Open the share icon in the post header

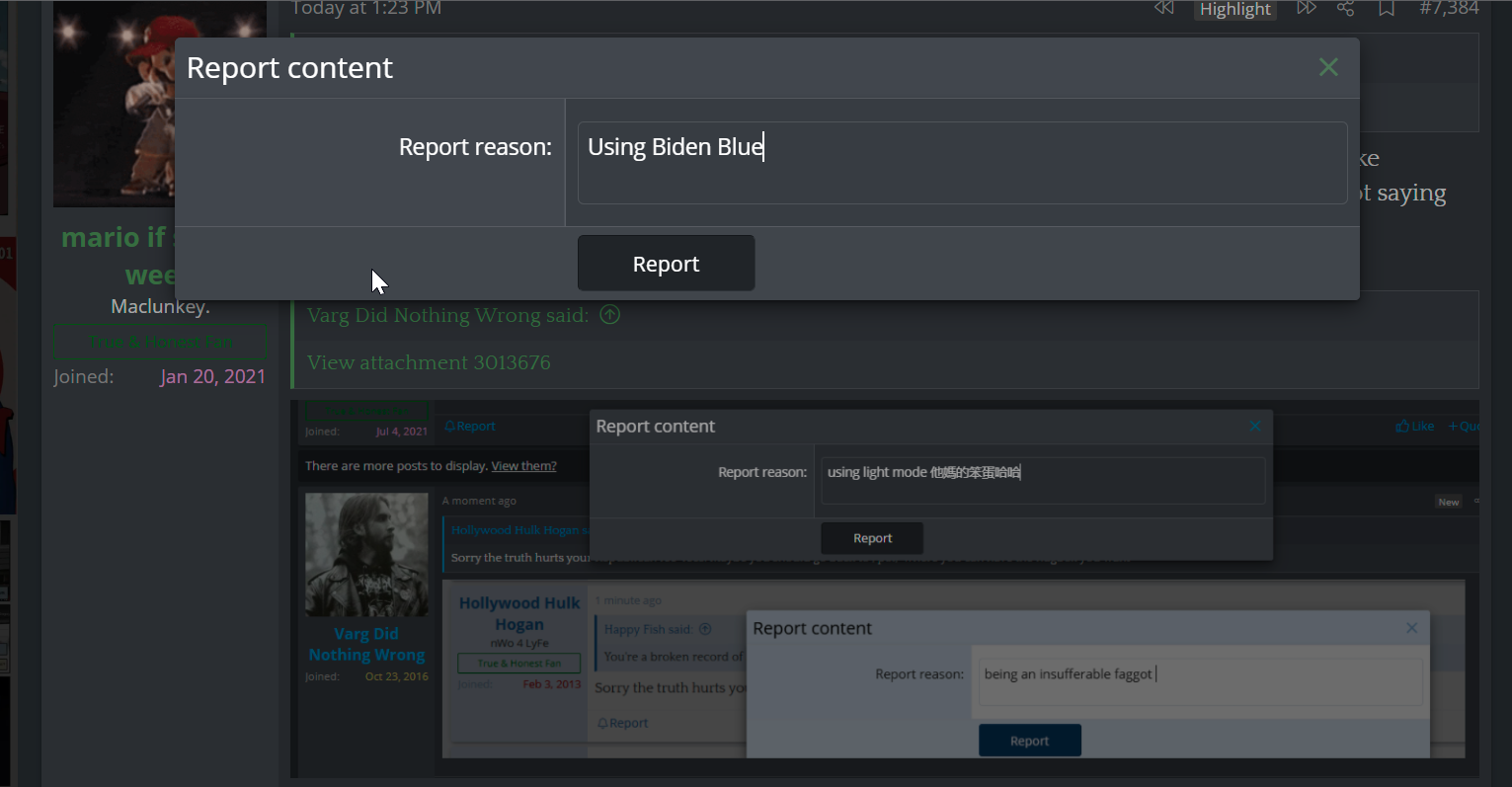1345,8
